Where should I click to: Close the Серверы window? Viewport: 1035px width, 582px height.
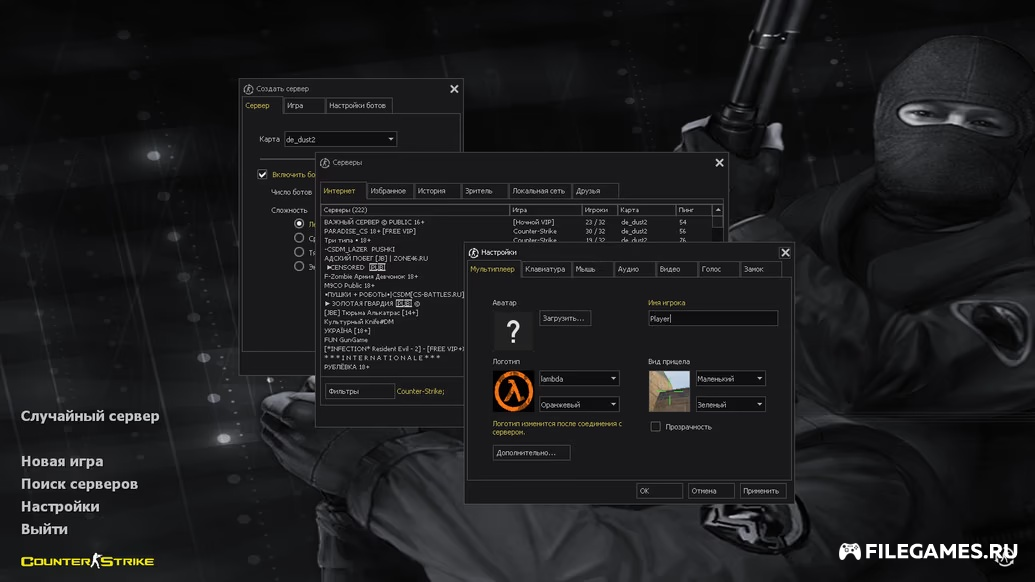pyautogui.click(x=719, y=162)
